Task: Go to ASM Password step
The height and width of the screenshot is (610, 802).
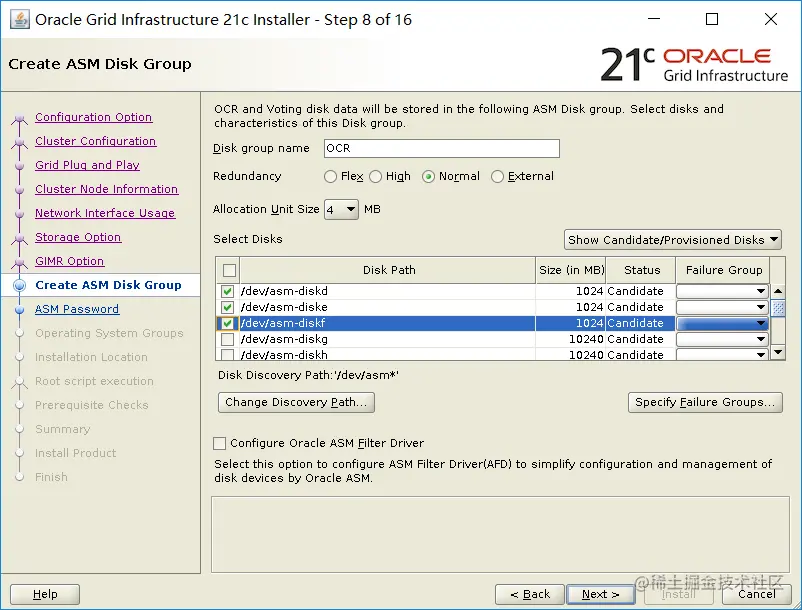Action: tap(77, 309)
